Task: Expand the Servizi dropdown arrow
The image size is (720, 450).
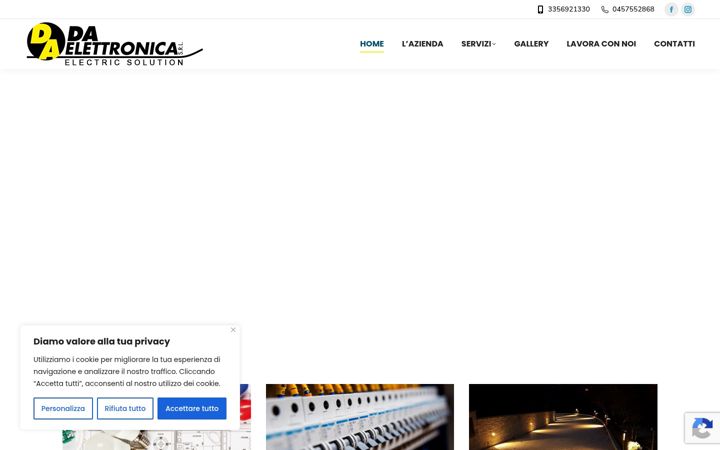Action: click(x=494, y=44)
